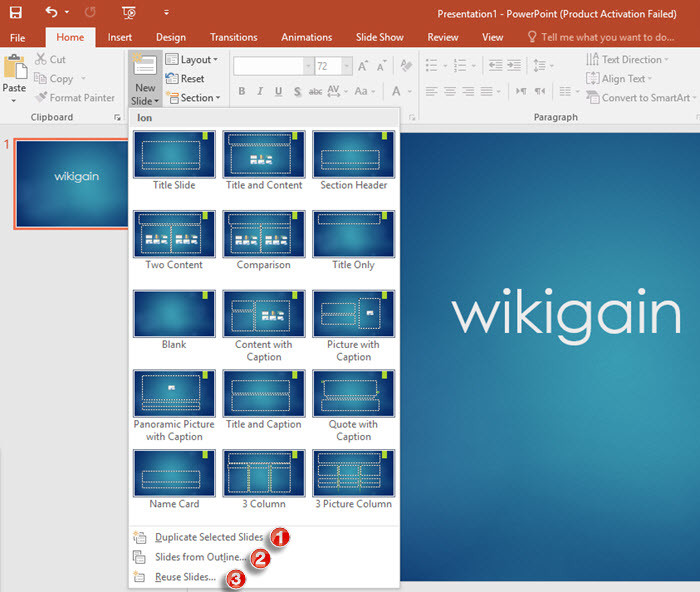The width and height of the screenshot is (700, 592).
Task: Align text right
Action: pyautogui.click(x=468, y=92)
